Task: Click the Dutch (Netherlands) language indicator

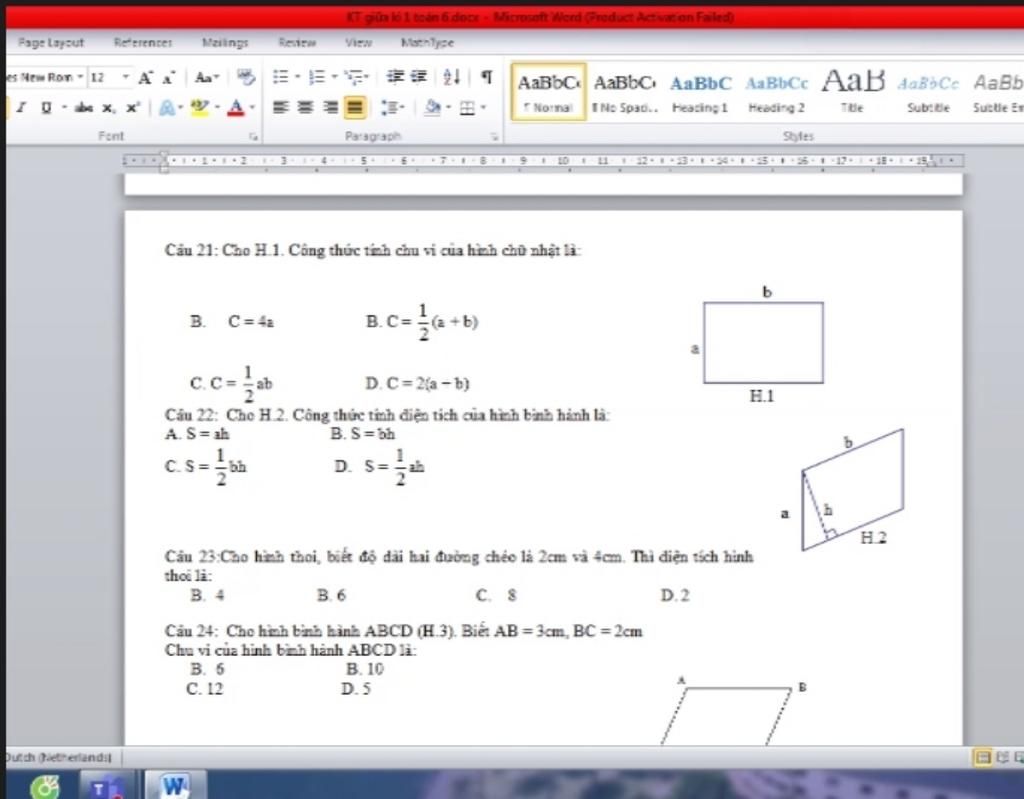Action: [57, 758]
